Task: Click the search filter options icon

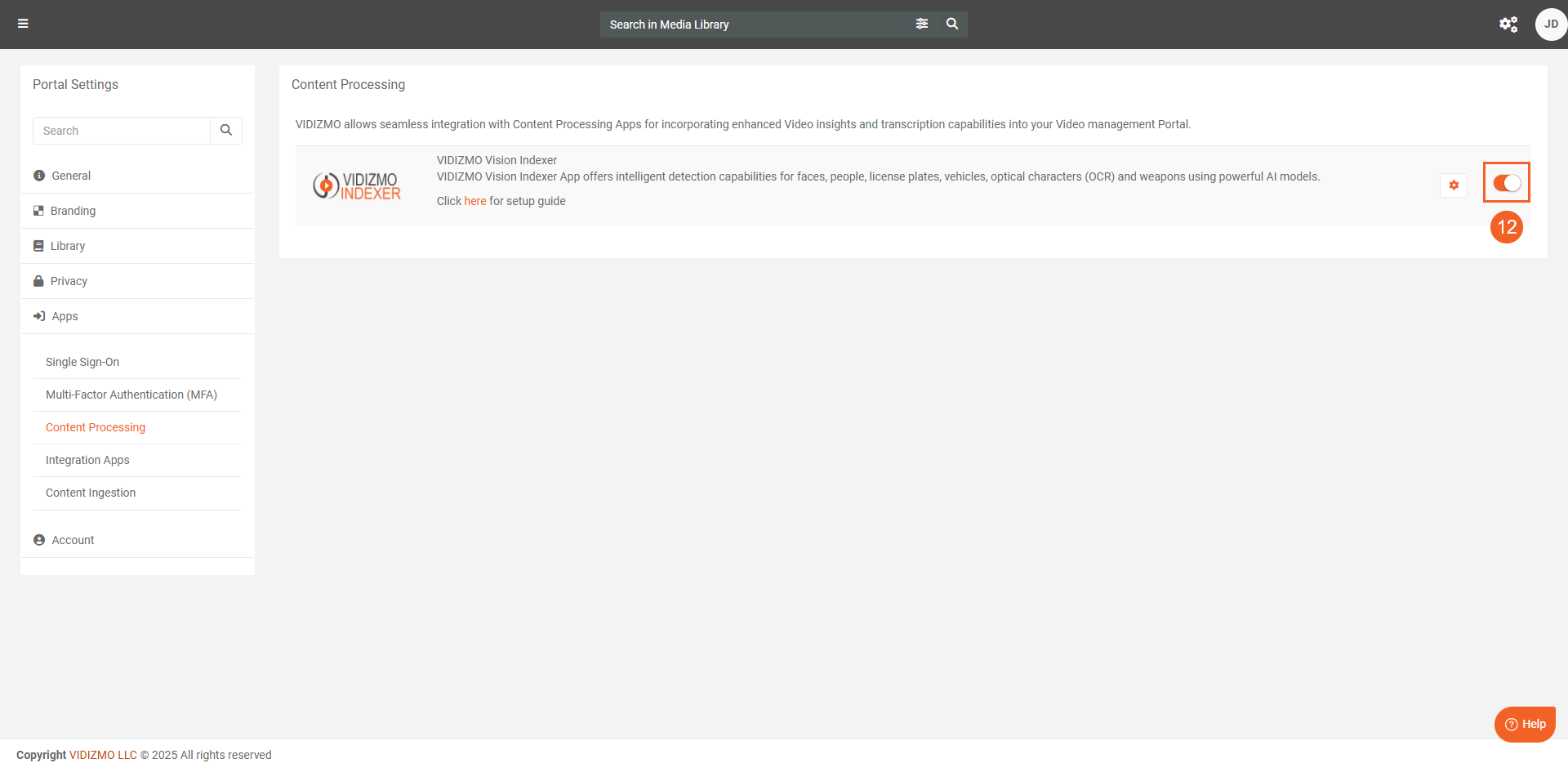Action: 922,24
